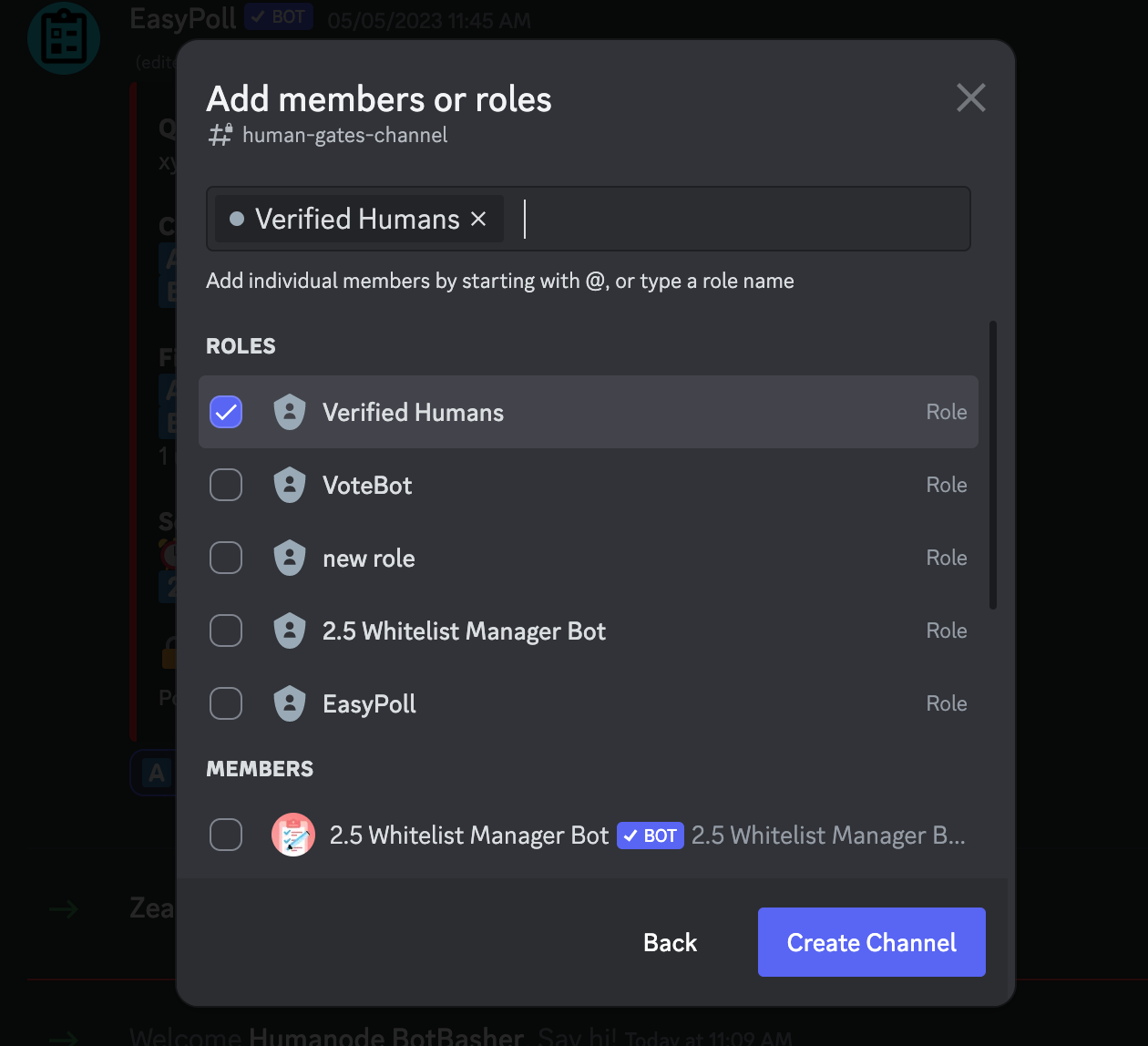This screenshot has height=1046, width=1148.
Task: Click the Back button
Action: (x=671, y=942)
